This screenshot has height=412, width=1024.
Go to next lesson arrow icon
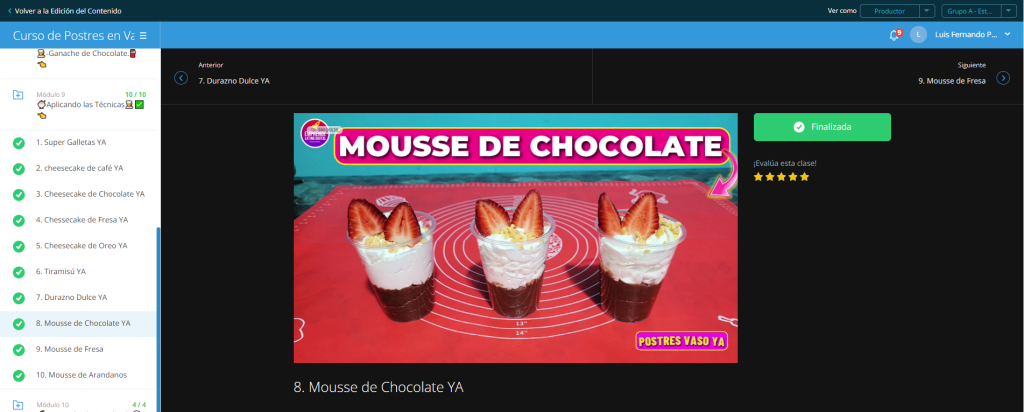pos(1003,78)
